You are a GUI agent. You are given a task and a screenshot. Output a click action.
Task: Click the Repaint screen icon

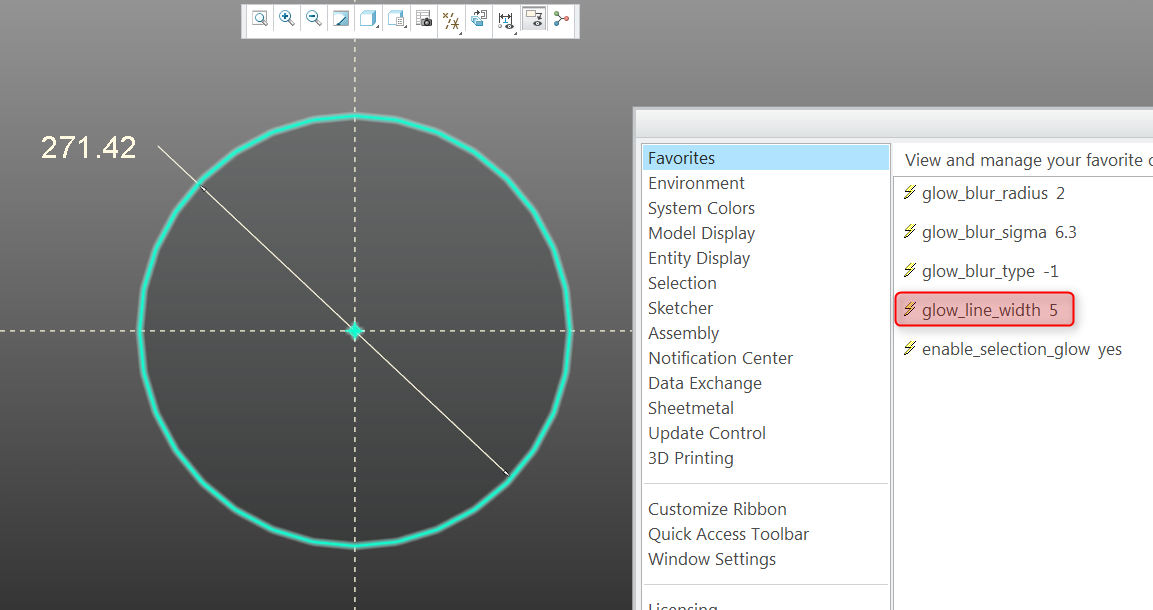pos(341,19)
